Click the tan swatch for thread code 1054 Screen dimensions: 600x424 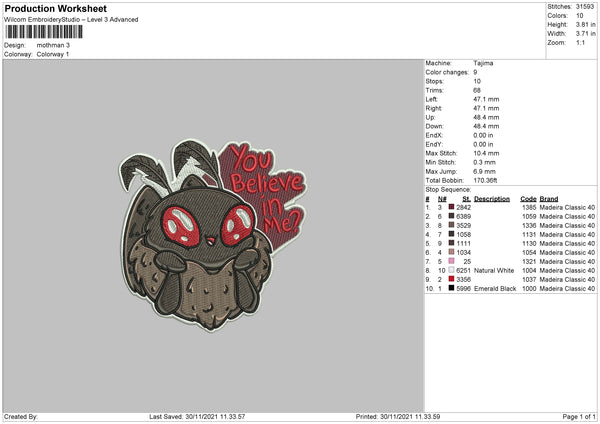[452, 252]
